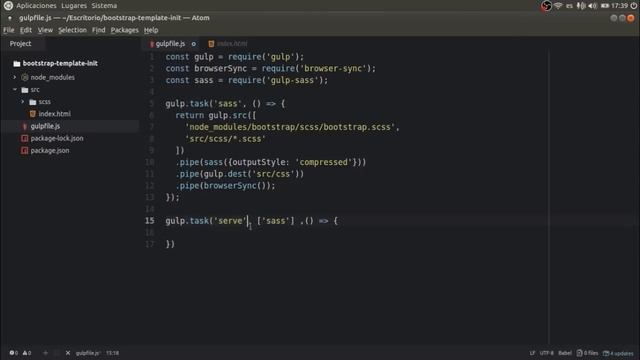Viewport: 640px width, 360px height.
Task: Click the cursor position 15:18 in status bar
Action: (x=112, y=353)
